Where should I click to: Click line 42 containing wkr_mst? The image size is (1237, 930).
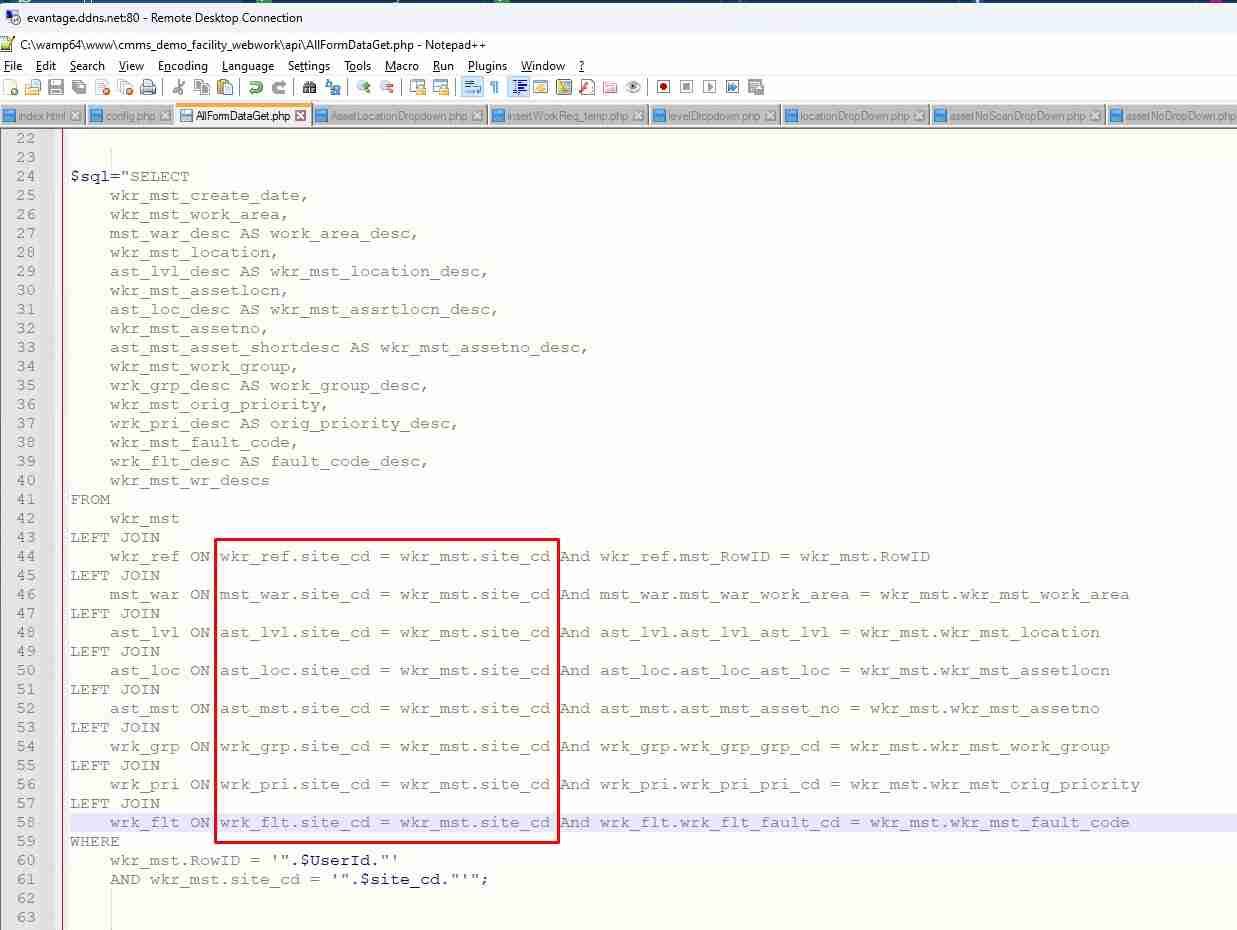(x=145, y=518)
